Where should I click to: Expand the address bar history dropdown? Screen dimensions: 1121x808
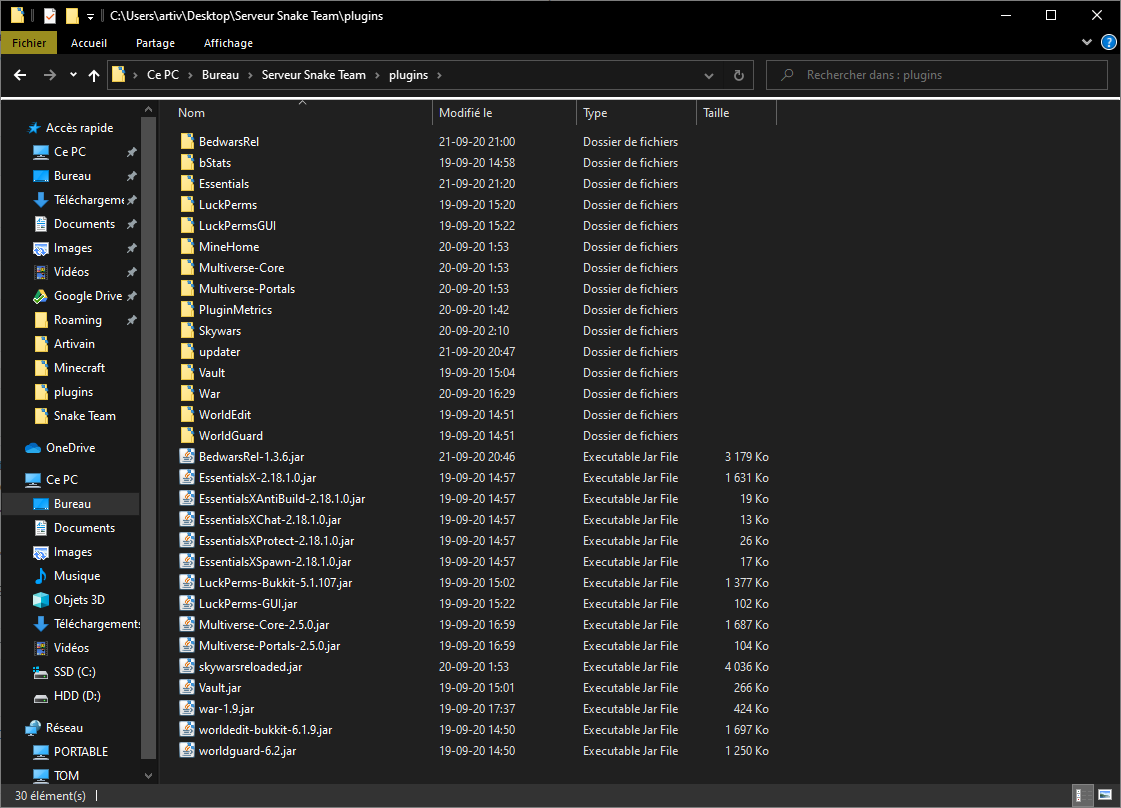[709, 75]
